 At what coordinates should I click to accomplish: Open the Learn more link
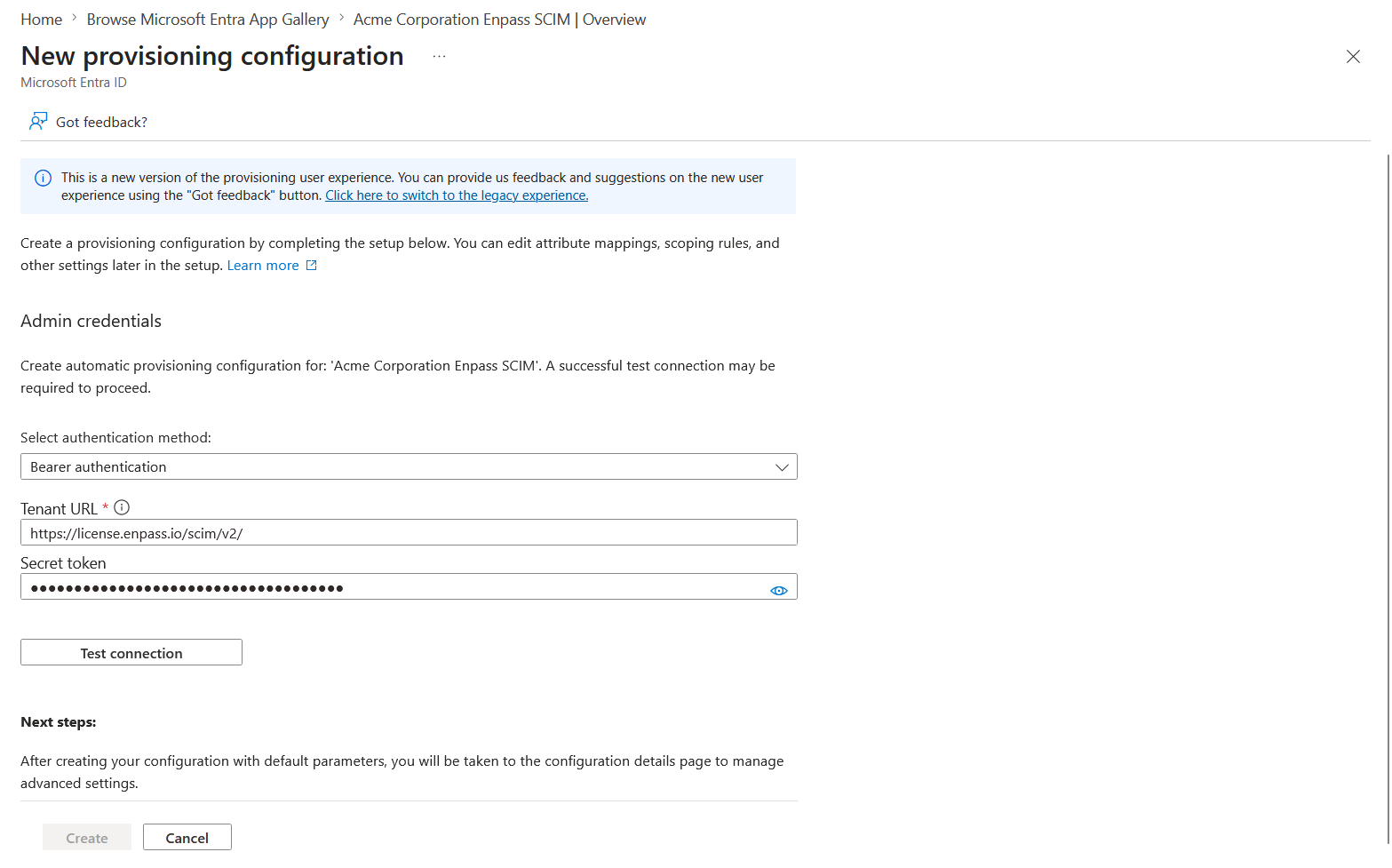263,266
